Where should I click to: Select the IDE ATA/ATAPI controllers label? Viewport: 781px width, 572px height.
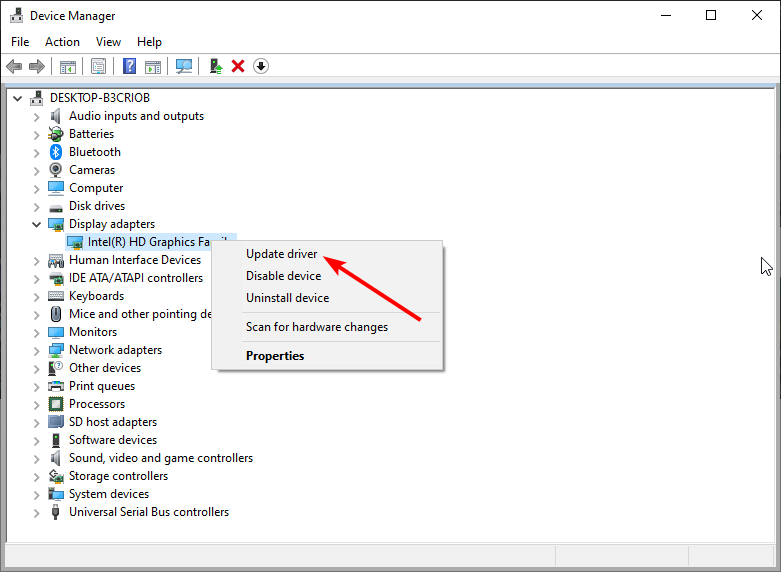tap(136, 278)
